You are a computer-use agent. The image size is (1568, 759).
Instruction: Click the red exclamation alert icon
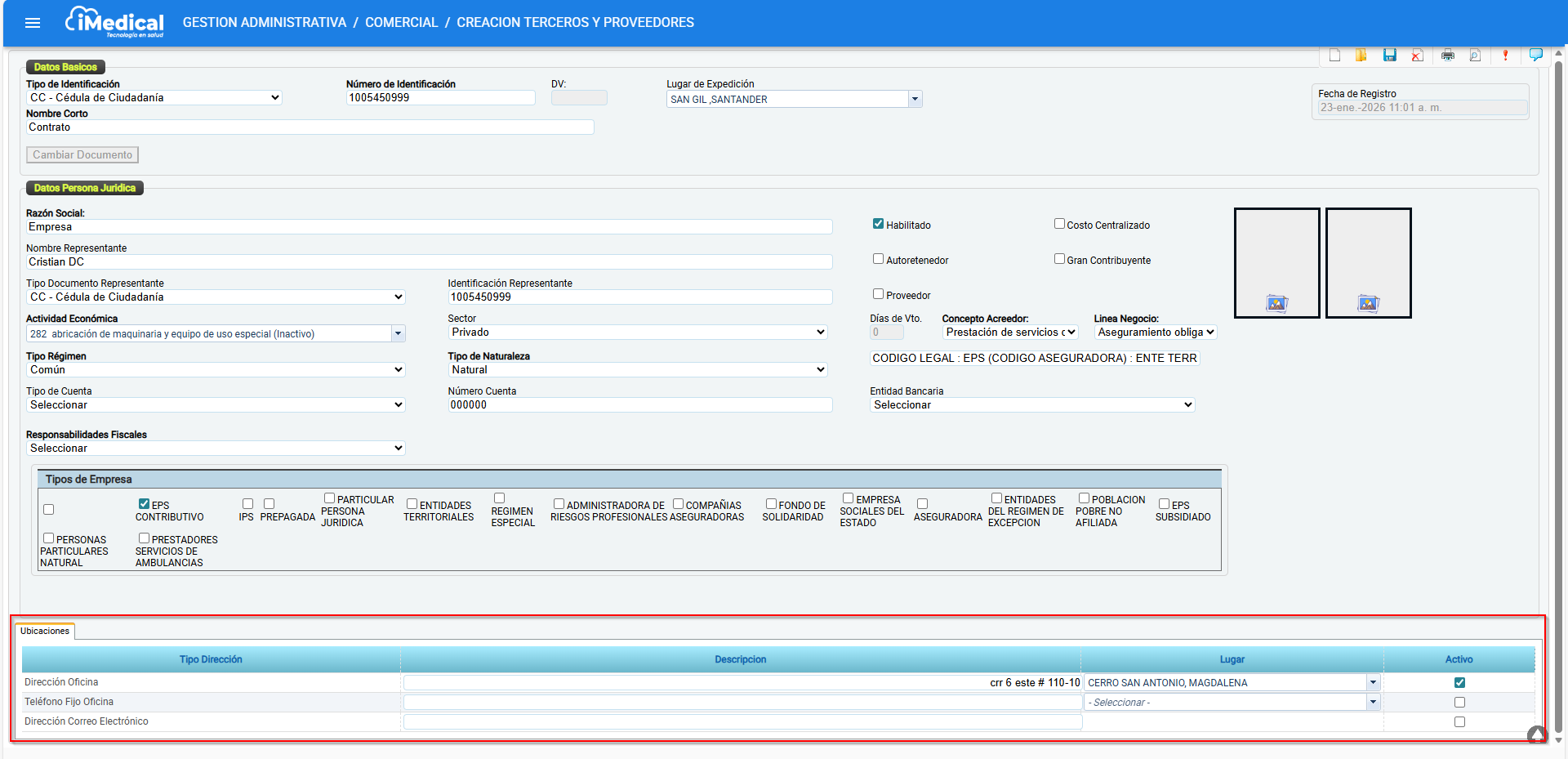pyautogui.click(x=1506, y=56)
